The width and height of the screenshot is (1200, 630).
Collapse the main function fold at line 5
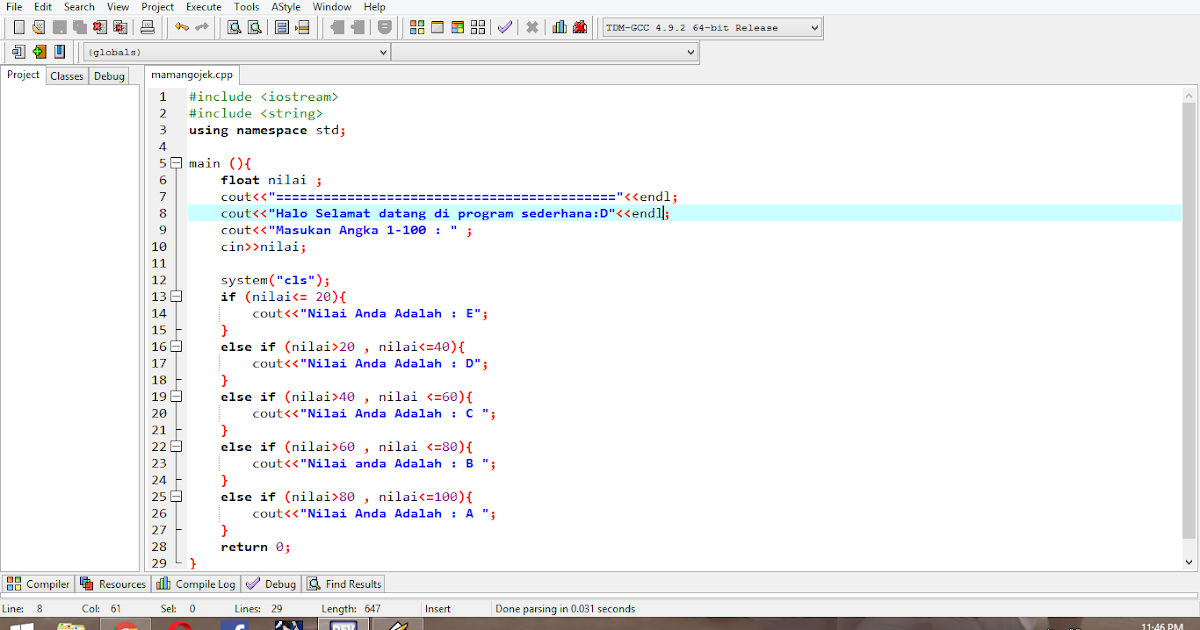pos(174,162)
